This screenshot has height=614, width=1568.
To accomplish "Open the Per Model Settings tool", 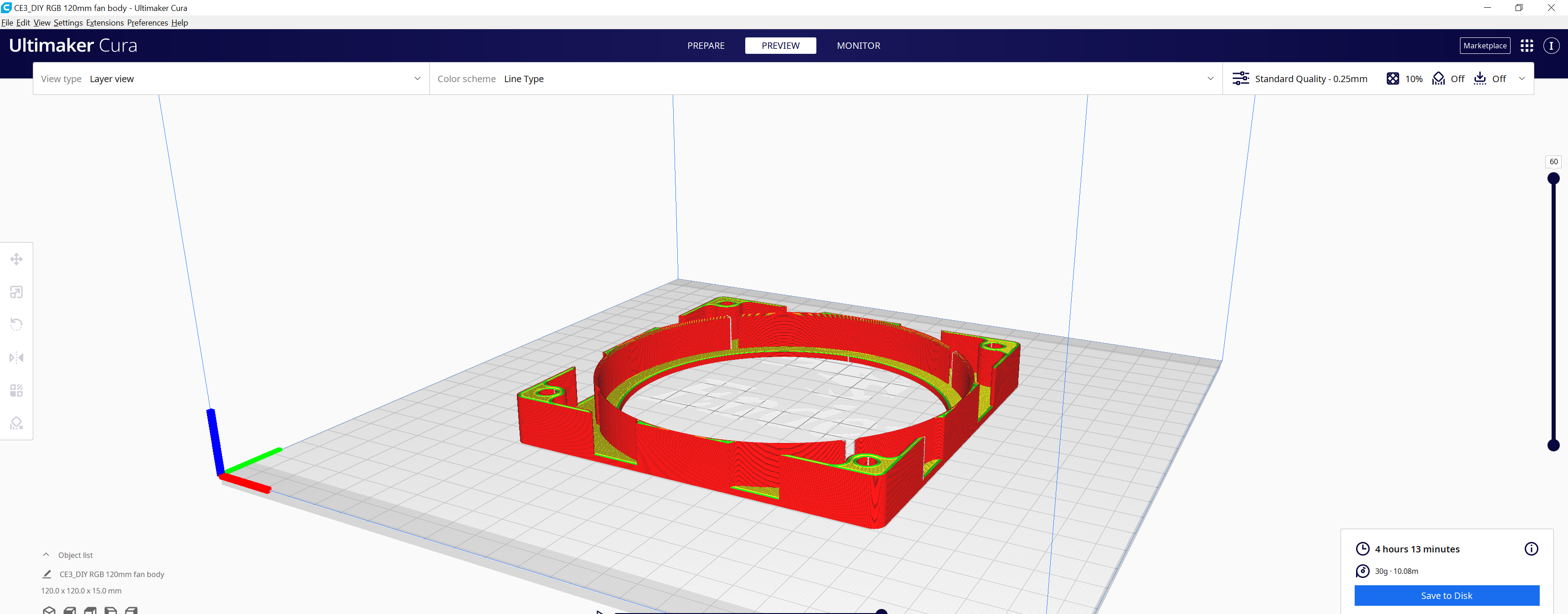I will coord(16,390).
